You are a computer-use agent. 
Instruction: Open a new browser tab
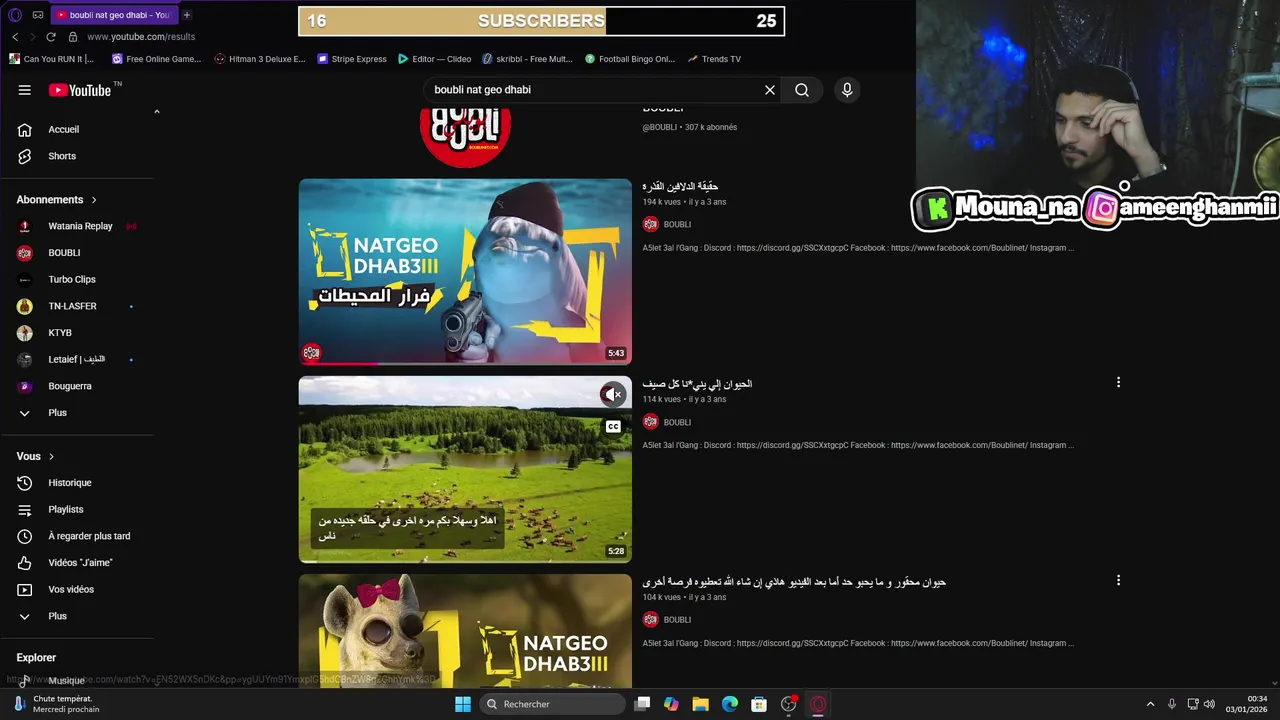(x=186, y=15)
